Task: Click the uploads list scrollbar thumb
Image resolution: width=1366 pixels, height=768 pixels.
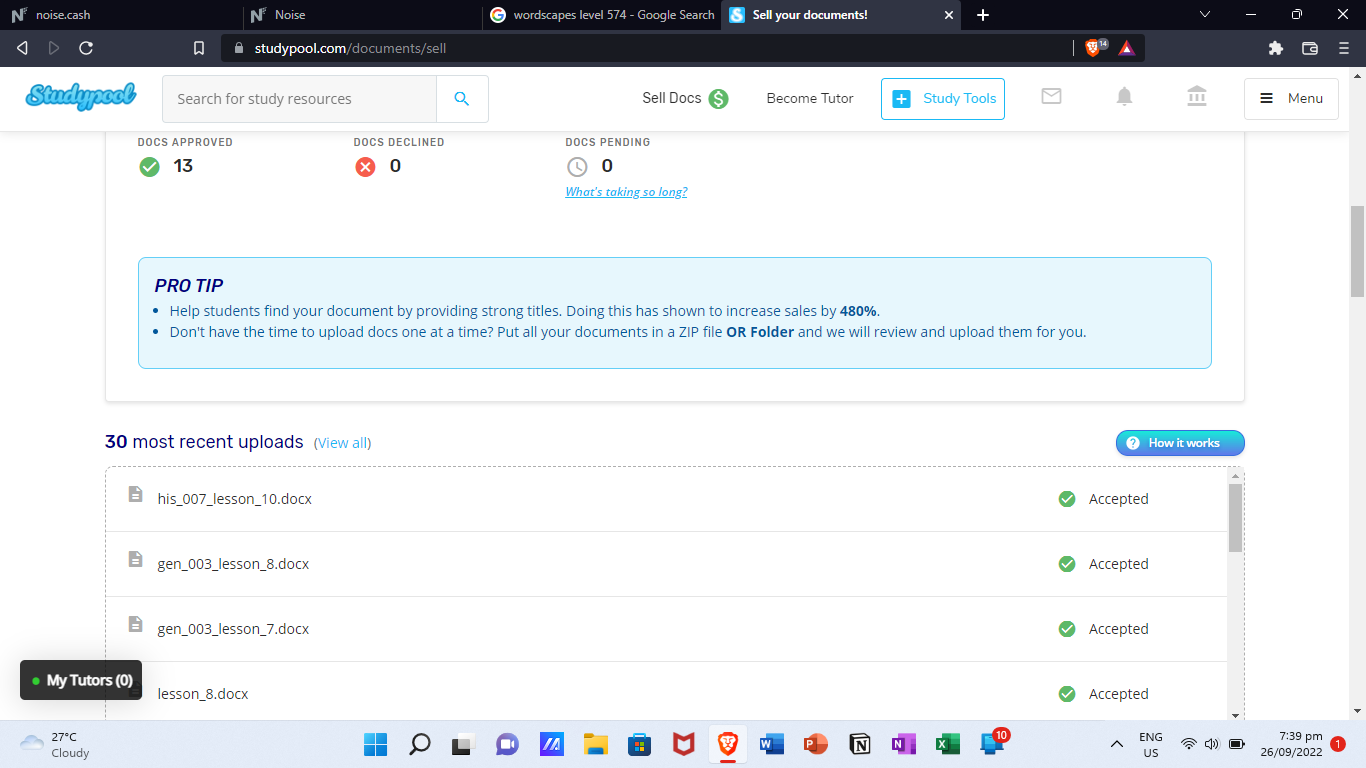Action: pos(1235,517)
